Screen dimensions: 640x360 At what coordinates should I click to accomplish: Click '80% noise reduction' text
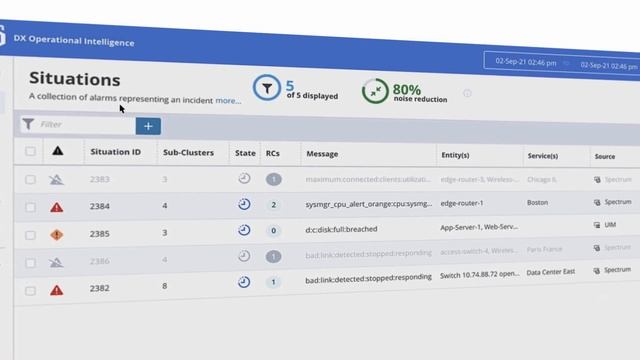tap(420, 93)
